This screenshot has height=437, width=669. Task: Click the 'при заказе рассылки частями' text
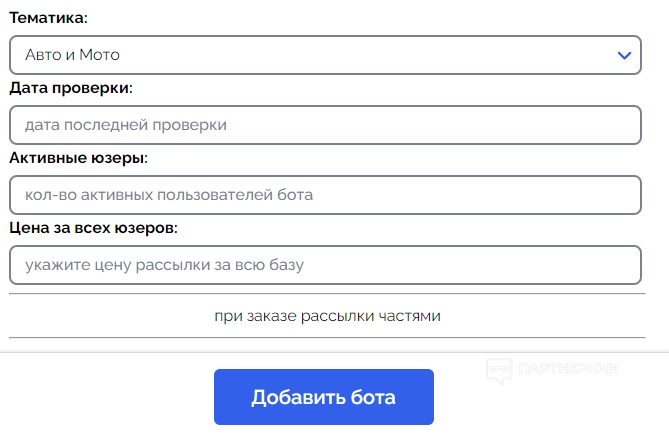tap(327, 316)
